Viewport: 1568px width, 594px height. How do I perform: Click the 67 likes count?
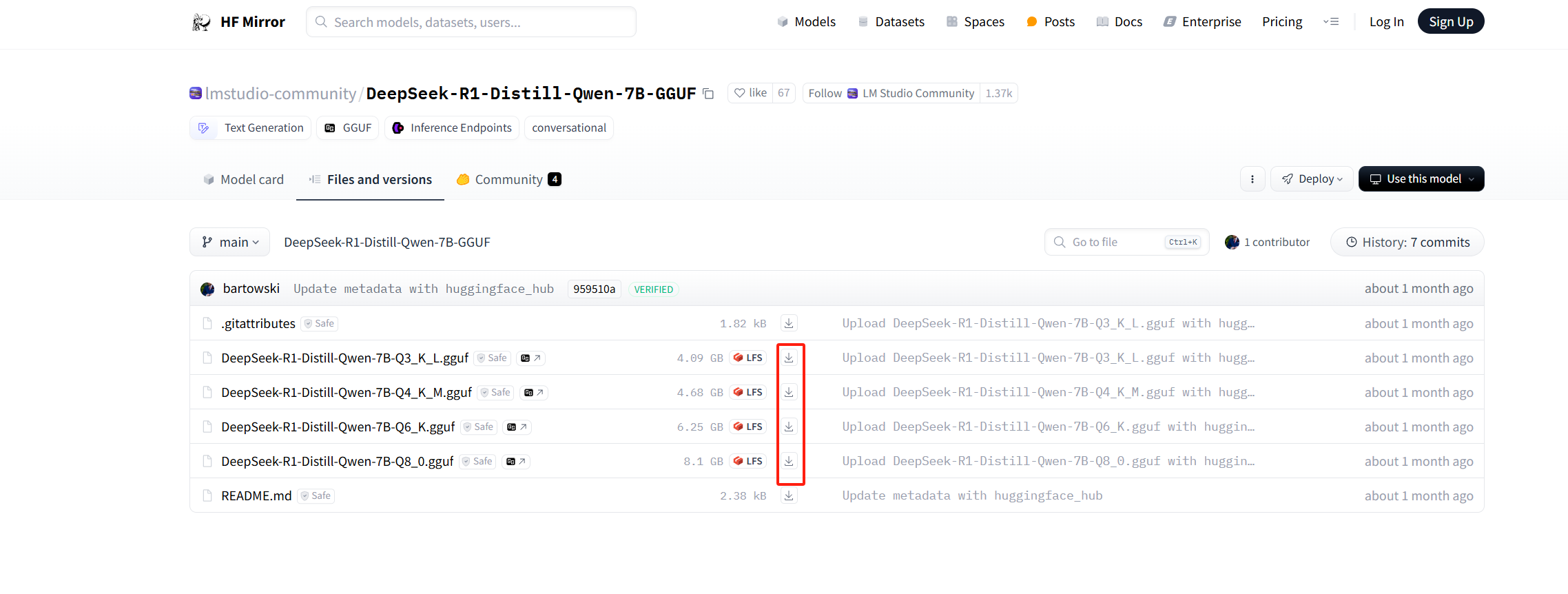pos(784,93)
